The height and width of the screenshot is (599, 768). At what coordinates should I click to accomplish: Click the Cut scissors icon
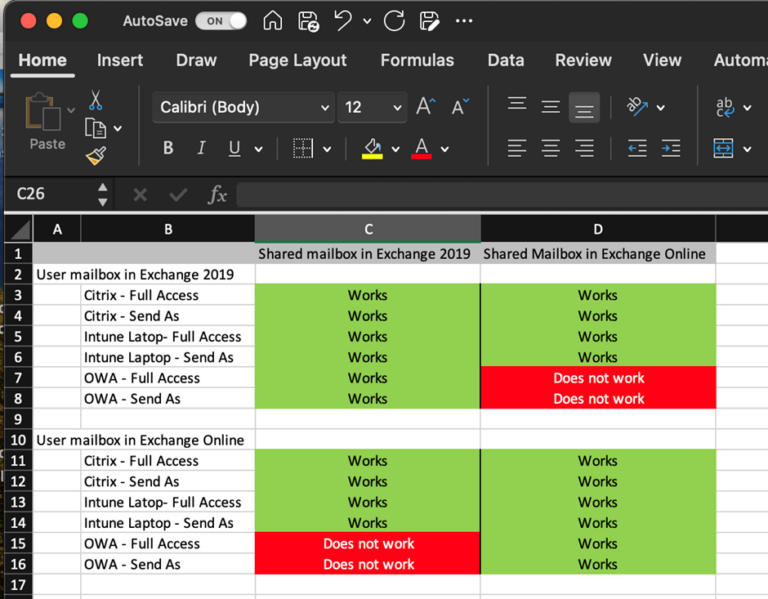point(96,101)
